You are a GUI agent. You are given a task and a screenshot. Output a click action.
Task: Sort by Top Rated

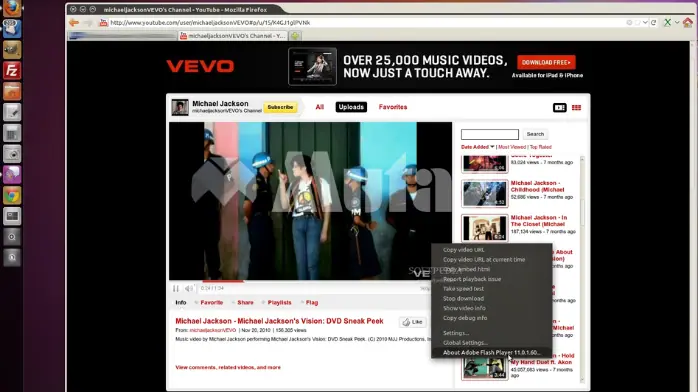(540, 147)
